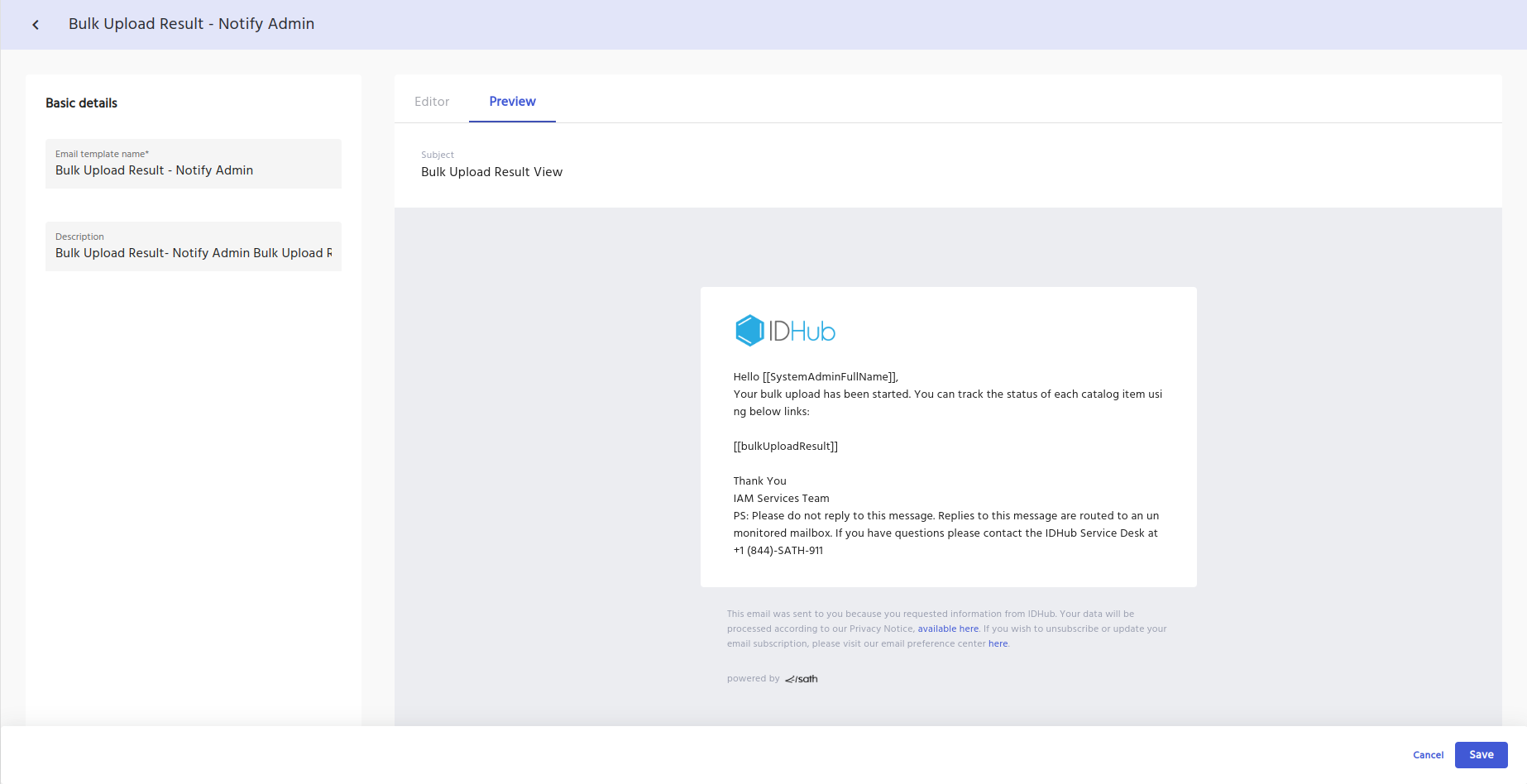Focus the Description input field
1527x784 pixels.
pyautogui.click(x=193, y=253)
